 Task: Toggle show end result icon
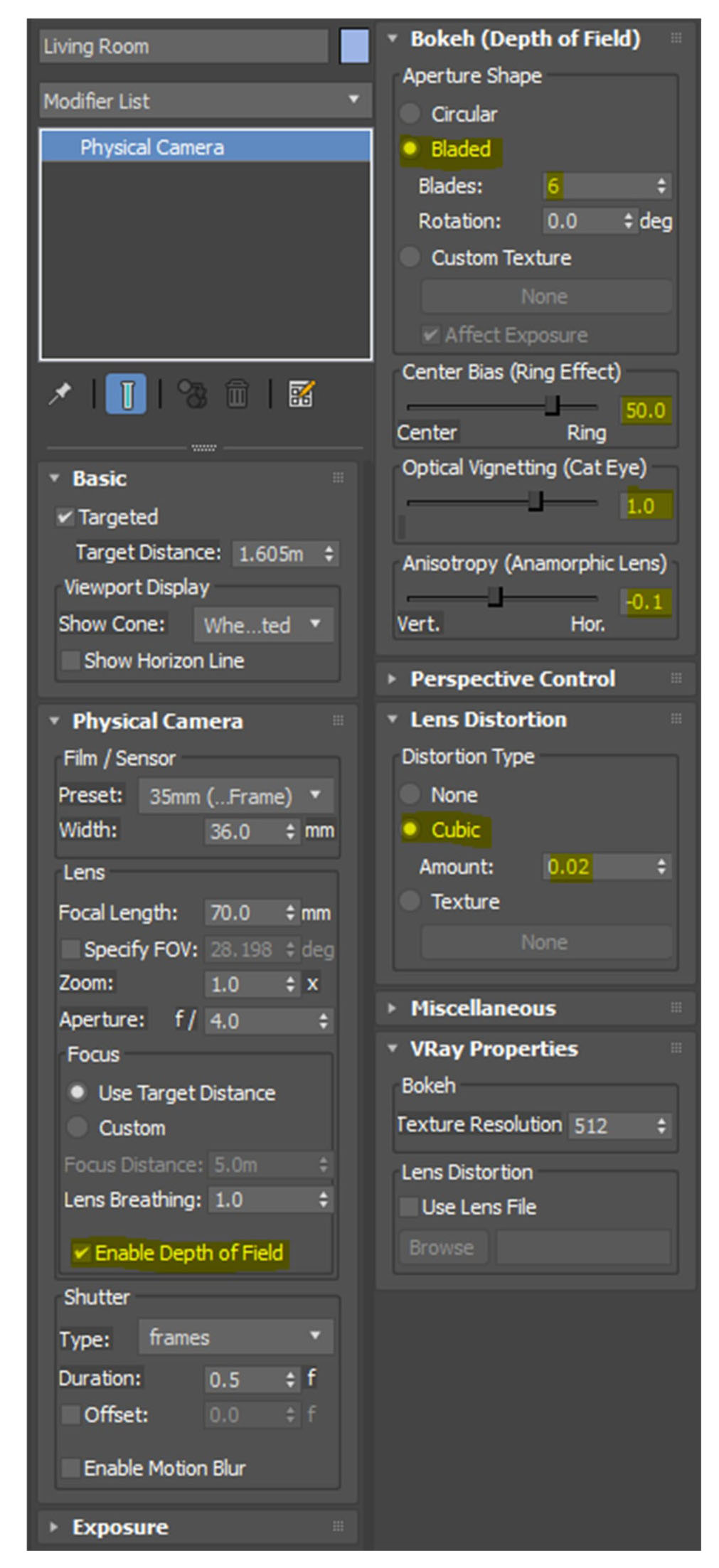[x=126, y=393]
